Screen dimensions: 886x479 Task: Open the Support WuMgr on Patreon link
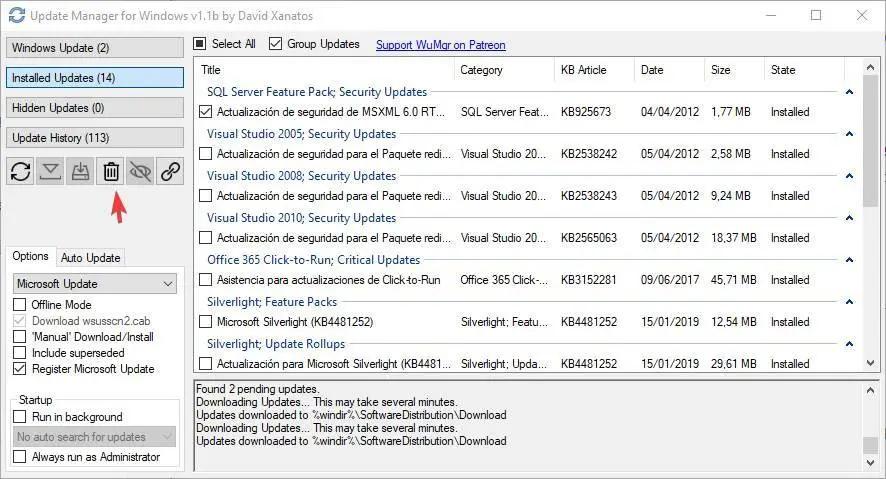(440, 45)
